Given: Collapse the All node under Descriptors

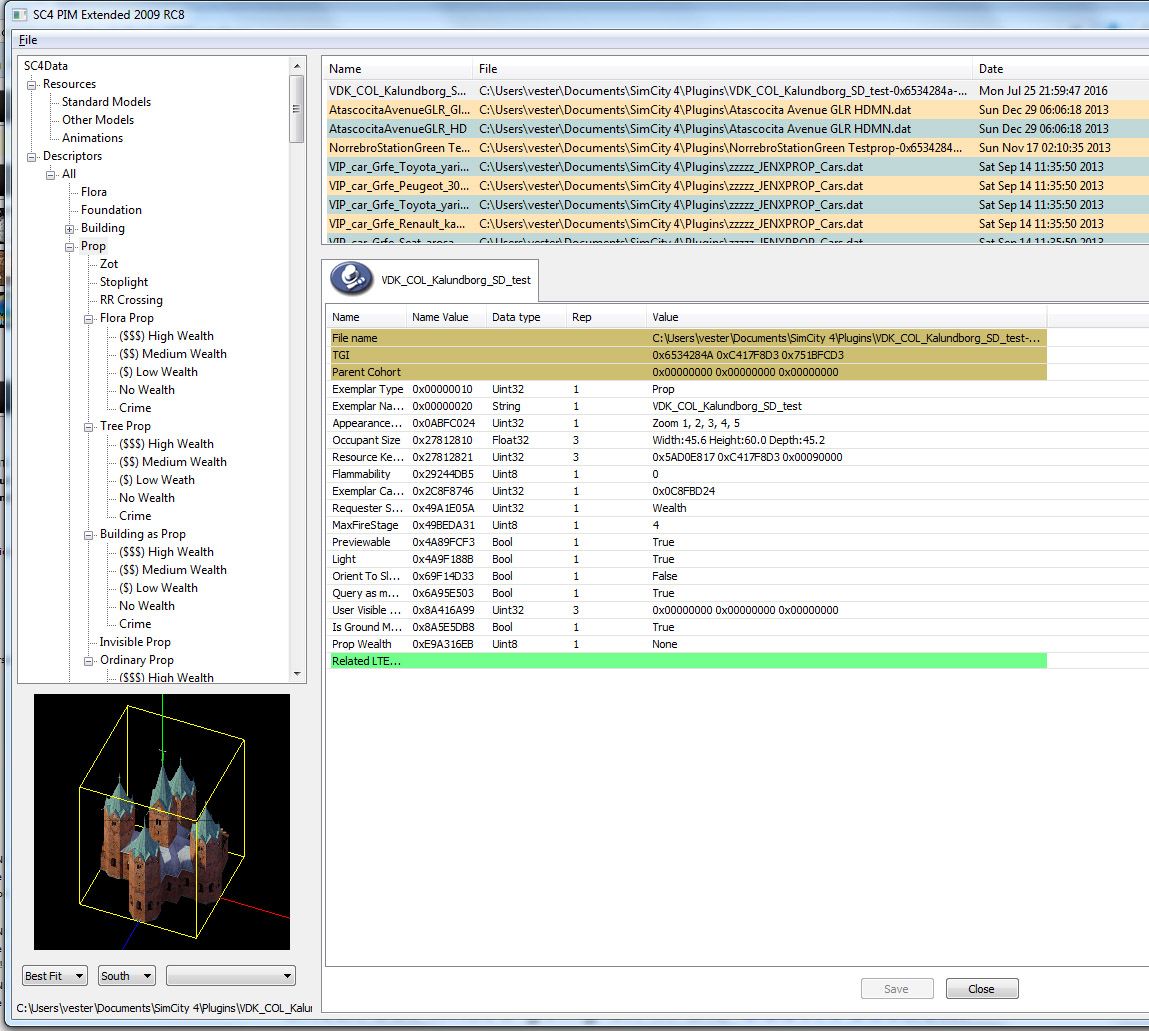Looking at the screenshot, I should pyautogui.click(x=51, y=174).
